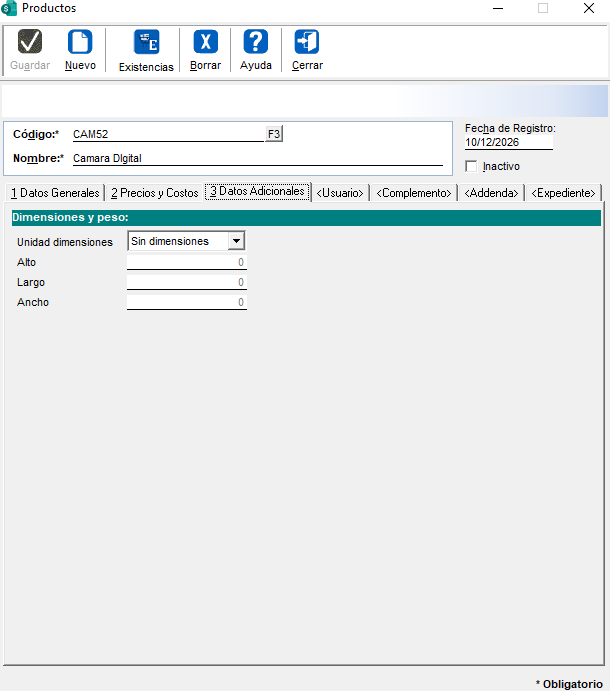This screenshot has width=610, height=691.
Task: Click the Dimensiones y peso header
Action: click(x=306, y=218)
